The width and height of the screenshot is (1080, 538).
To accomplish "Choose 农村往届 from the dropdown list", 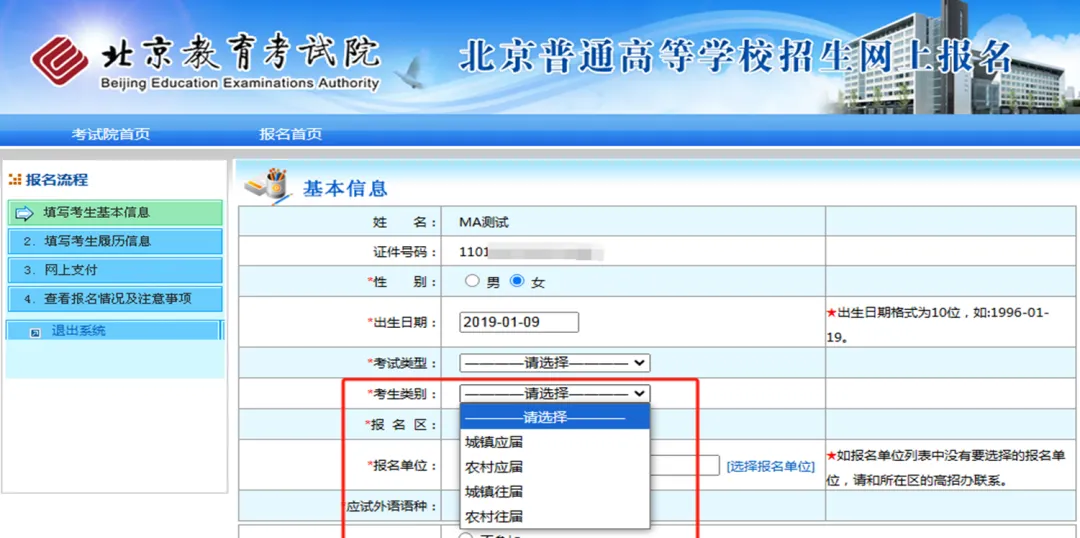I will tap(555, 516).
